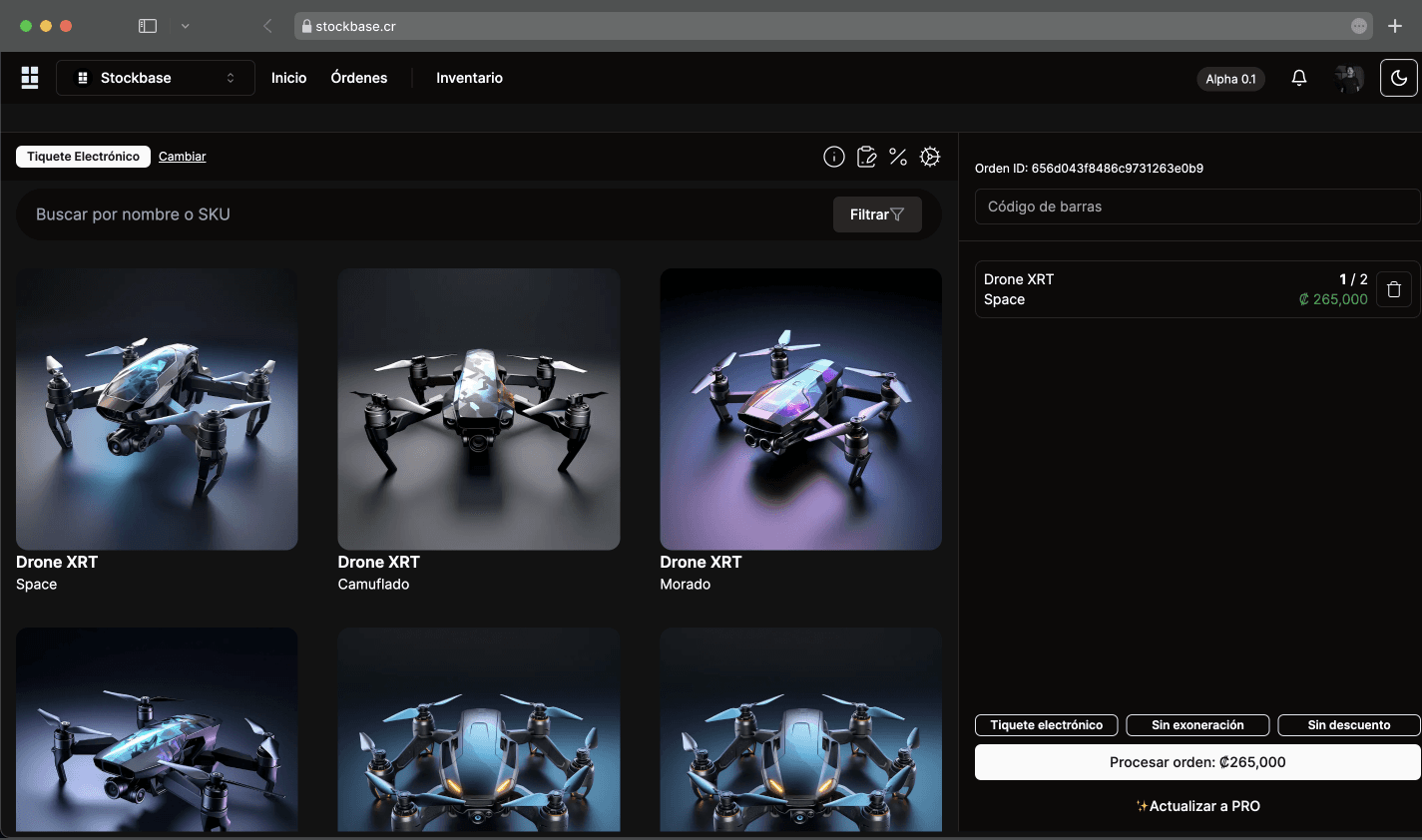Screen dimensions: 1422x840
Task: Click the Alpha 0.1 version badge
Action: click(1230, 79)
